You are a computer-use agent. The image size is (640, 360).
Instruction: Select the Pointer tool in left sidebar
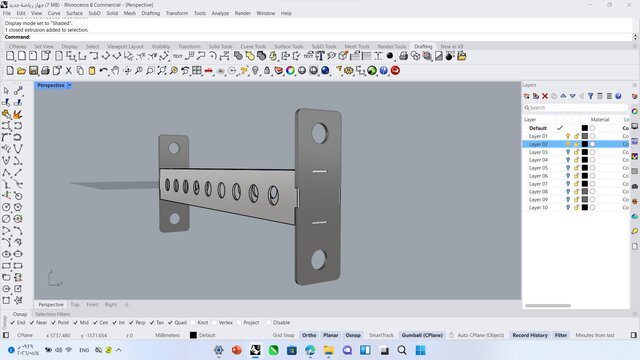(6, 91)
